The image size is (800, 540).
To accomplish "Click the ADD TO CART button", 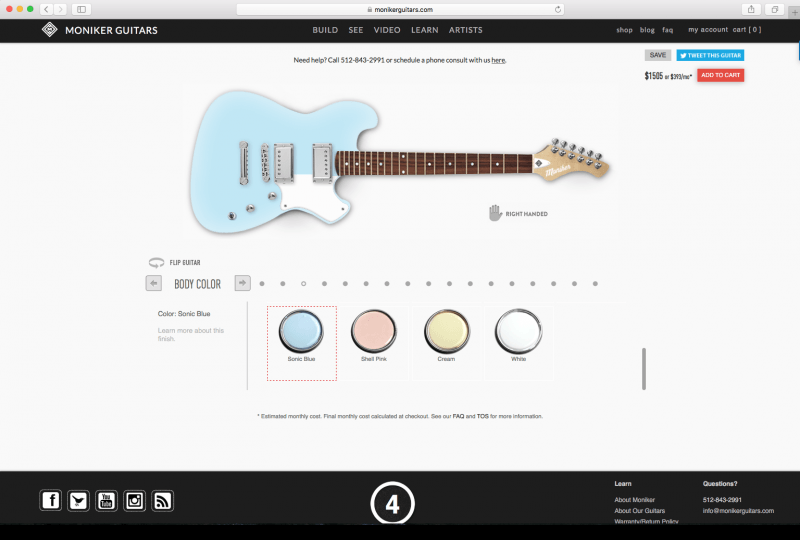I will tap(720, 75).
